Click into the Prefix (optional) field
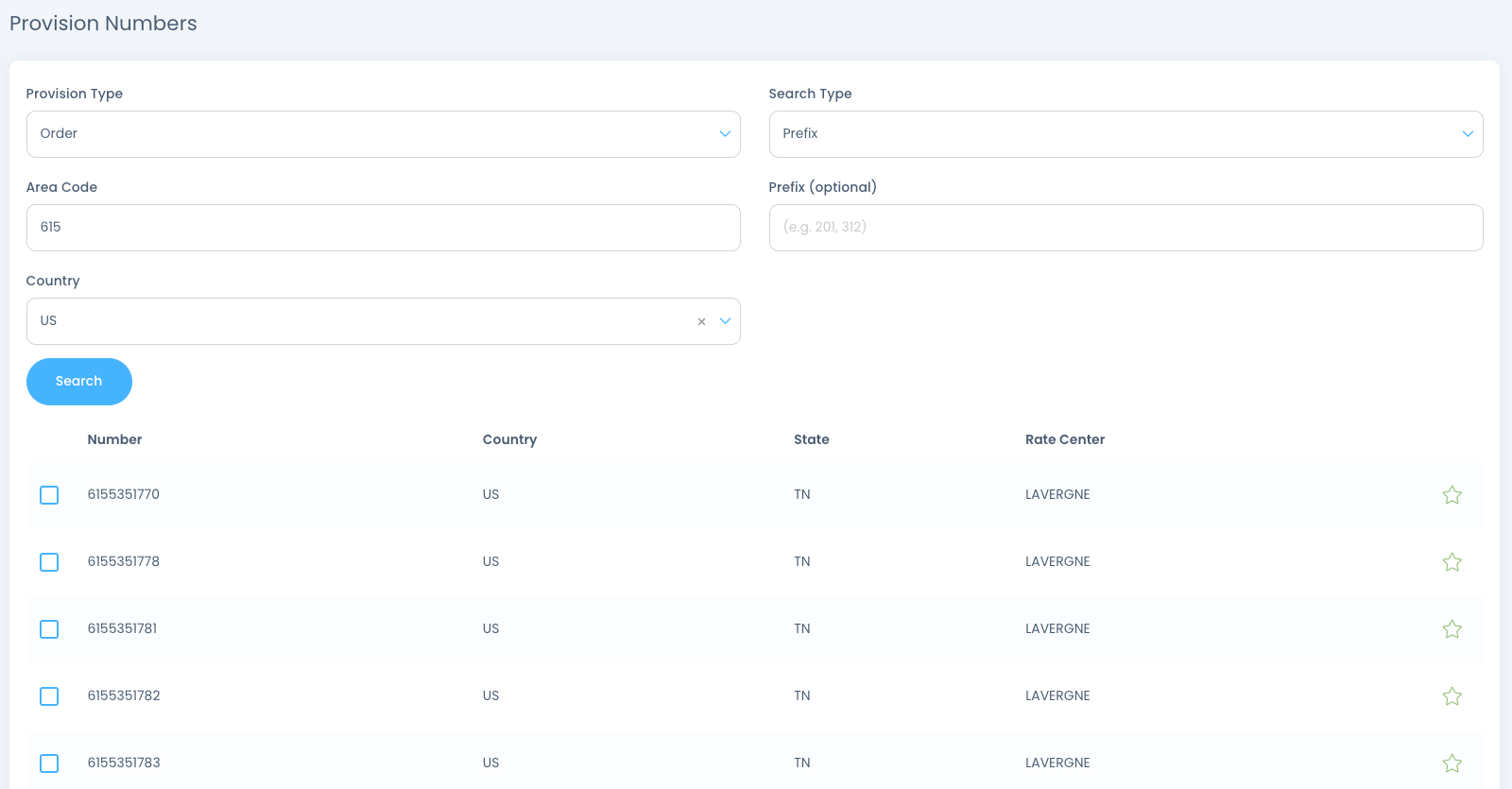The image size is (1512, 789). pyautogui.click(x=1125, y=228)
